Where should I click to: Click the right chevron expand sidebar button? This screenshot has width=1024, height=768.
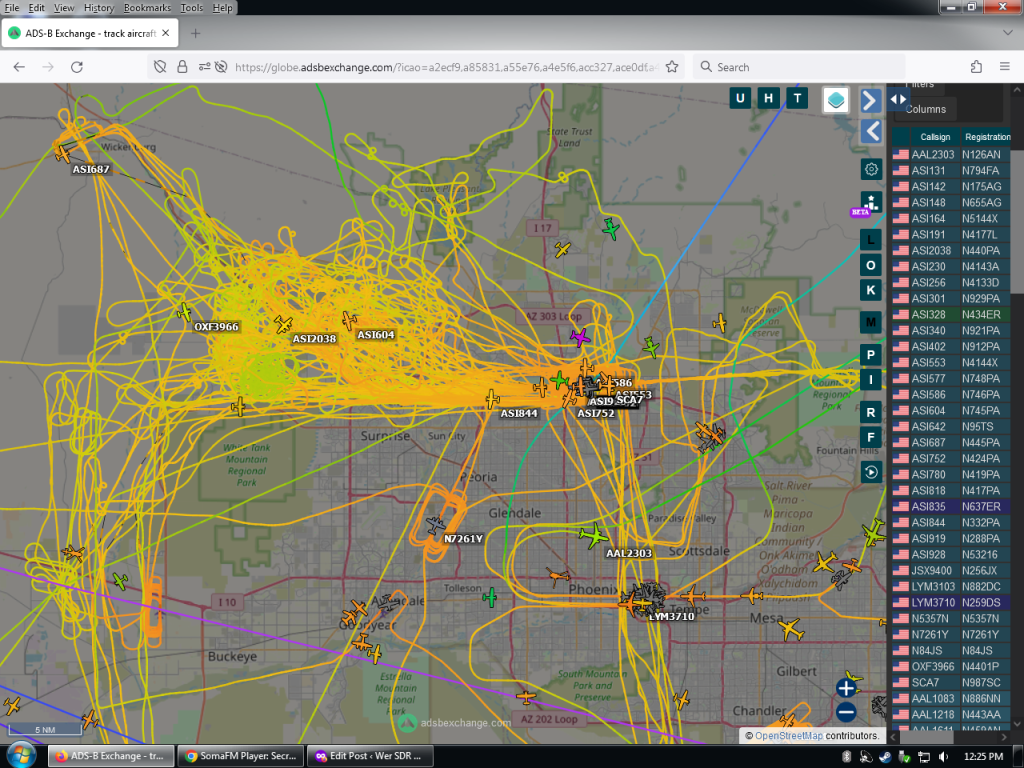click(871, 101)
